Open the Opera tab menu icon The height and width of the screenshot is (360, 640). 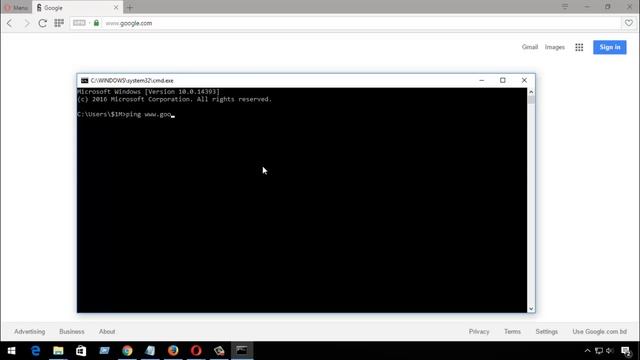click(565, 7)
